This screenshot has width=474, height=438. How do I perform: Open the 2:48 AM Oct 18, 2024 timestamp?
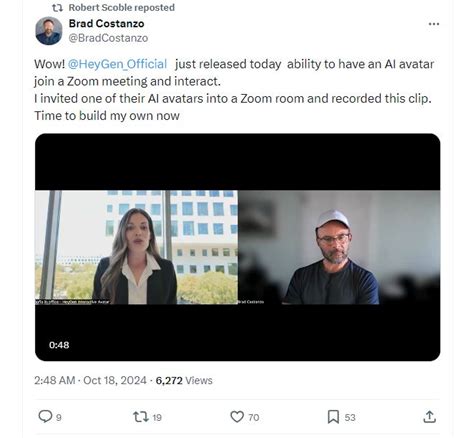(x=90, y=380)
